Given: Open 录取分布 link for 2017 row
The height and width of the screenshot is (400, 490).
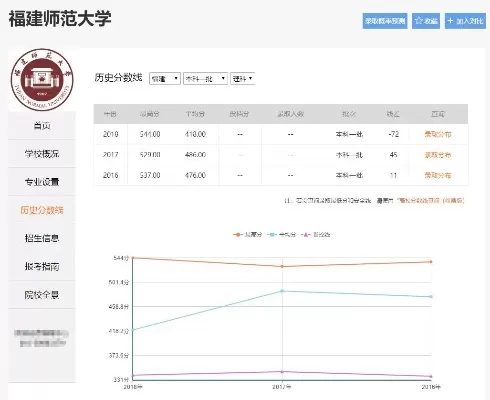Looking at the screenshot, I should coord(438,155).
